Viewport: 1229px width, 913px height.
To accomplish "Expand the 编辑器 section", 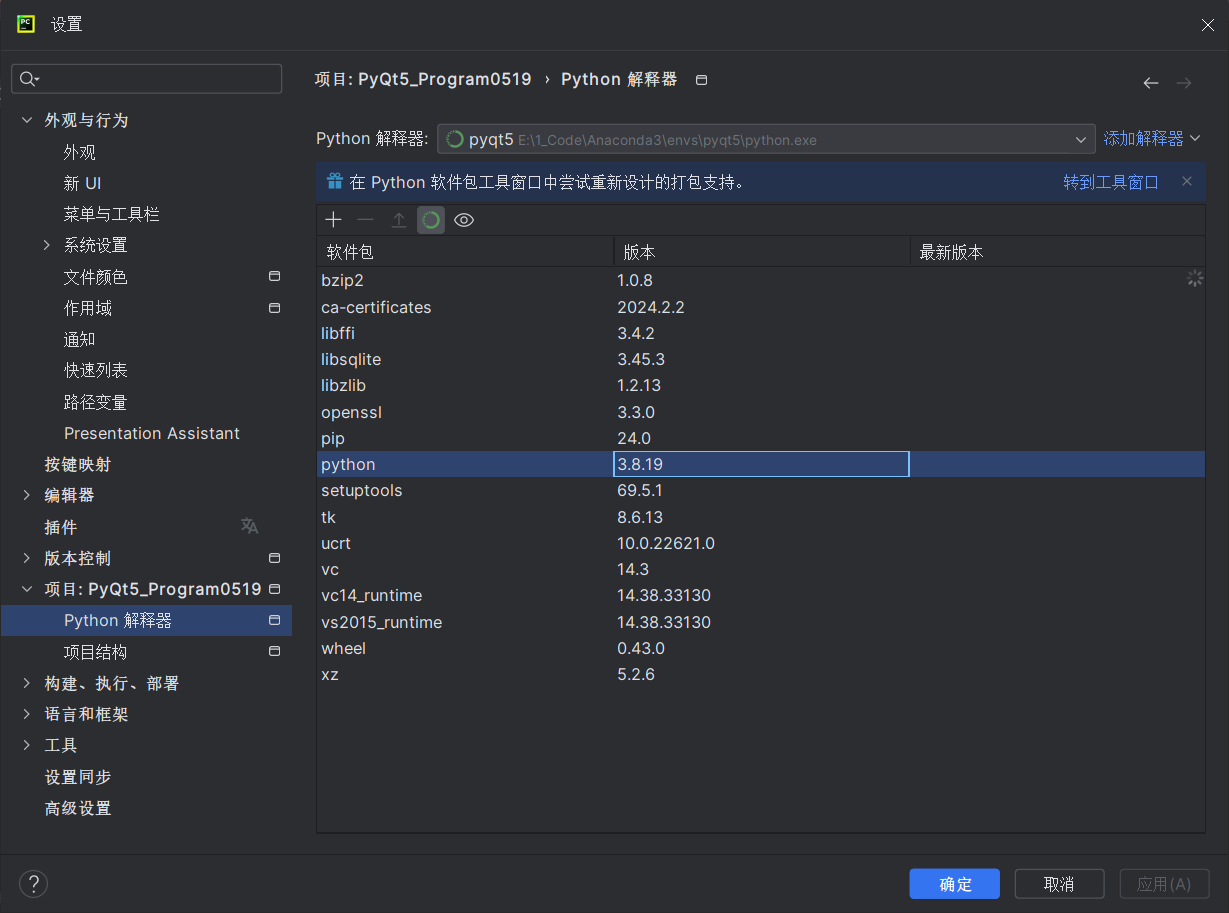I will (x=26, y=495).
